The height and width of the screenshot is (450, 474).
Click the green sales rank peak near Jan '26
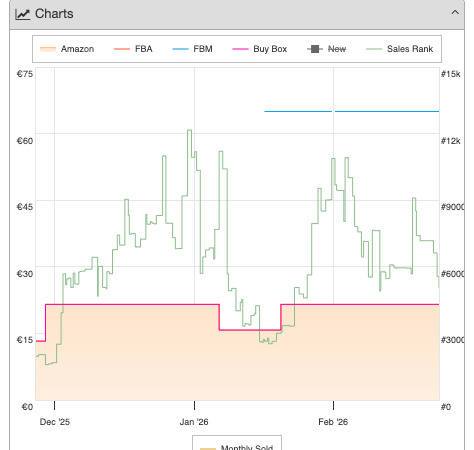pos(189,130)
